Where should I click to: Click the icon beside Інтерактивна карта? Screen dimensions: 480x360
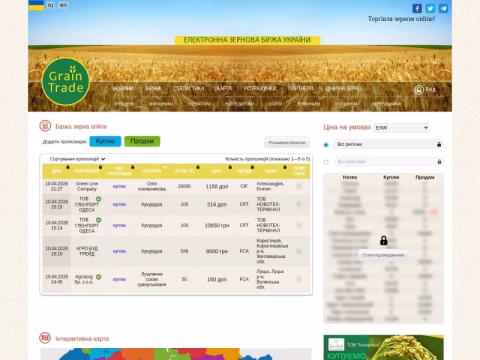pyautogui.click(x=45, y=338)
